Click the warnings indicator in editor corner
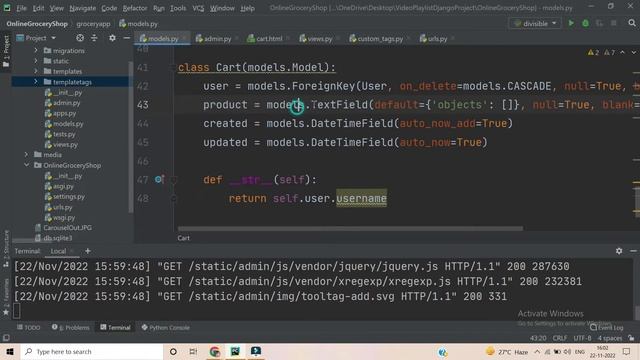Image resolution: width=640 pixels, height=360 pixels. (x=601, y=53)
